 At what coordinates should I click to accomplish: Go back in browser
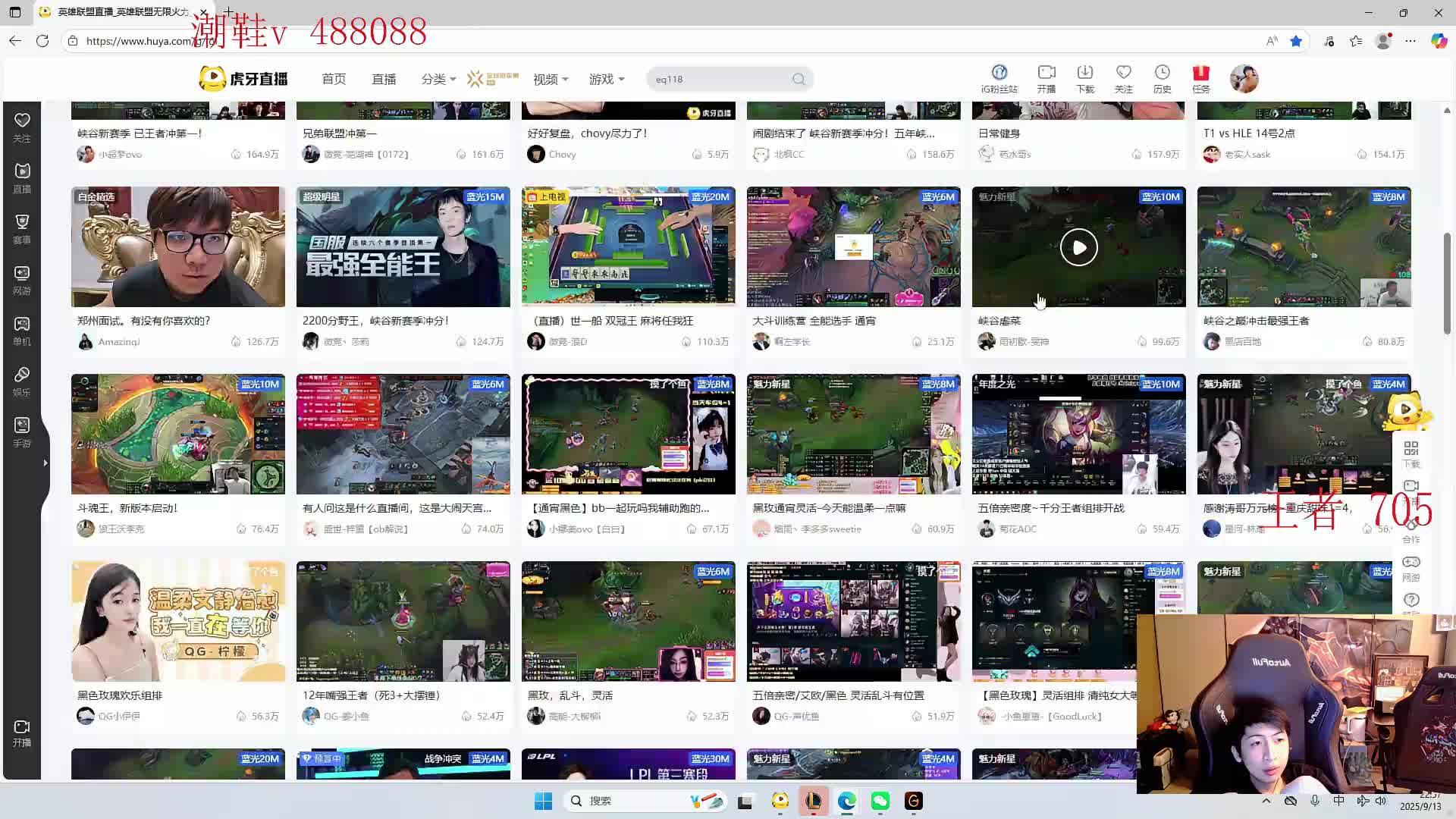15,41
